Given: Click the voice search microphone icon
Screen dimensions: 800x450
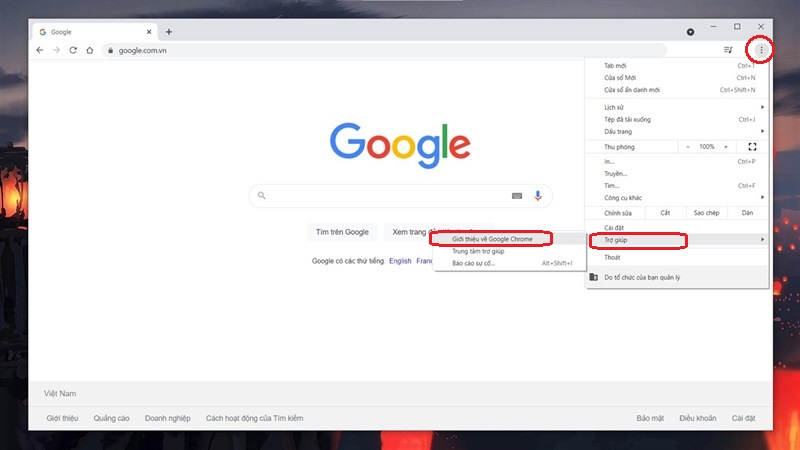Looking at the screenshot, I should [538, 195].
